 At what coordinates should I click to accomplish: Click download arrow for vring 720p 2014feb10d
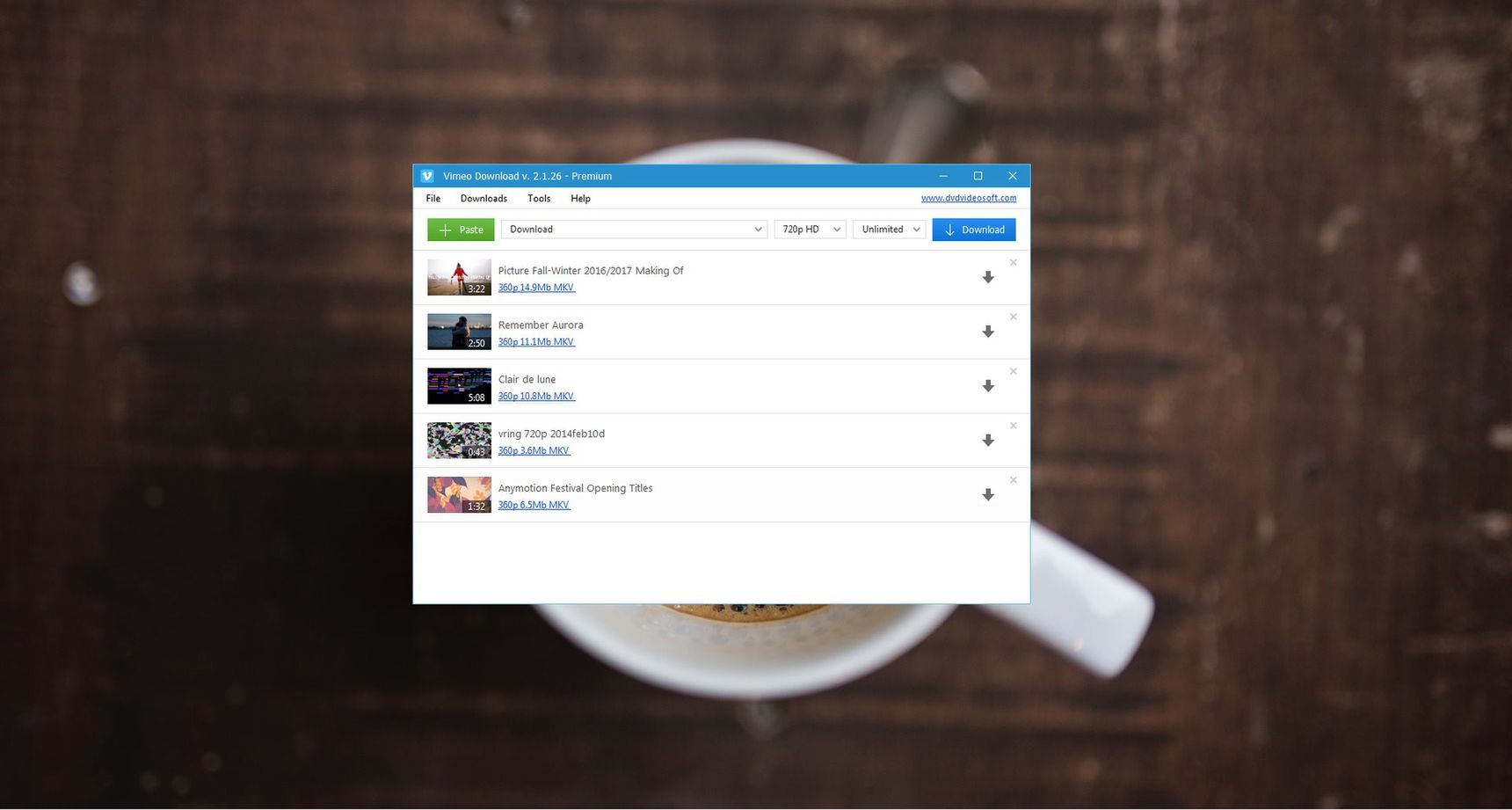988,441
